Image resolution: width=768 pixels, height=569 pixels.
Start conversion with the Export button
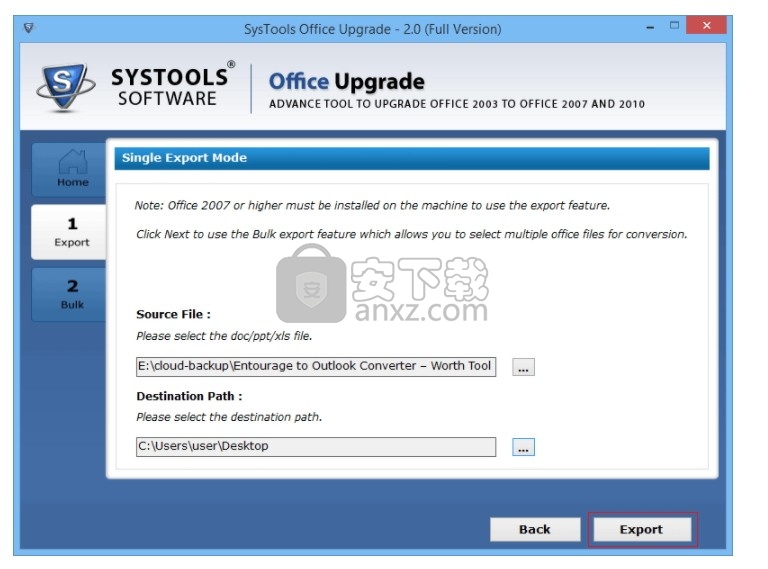(x=641, y=529)
